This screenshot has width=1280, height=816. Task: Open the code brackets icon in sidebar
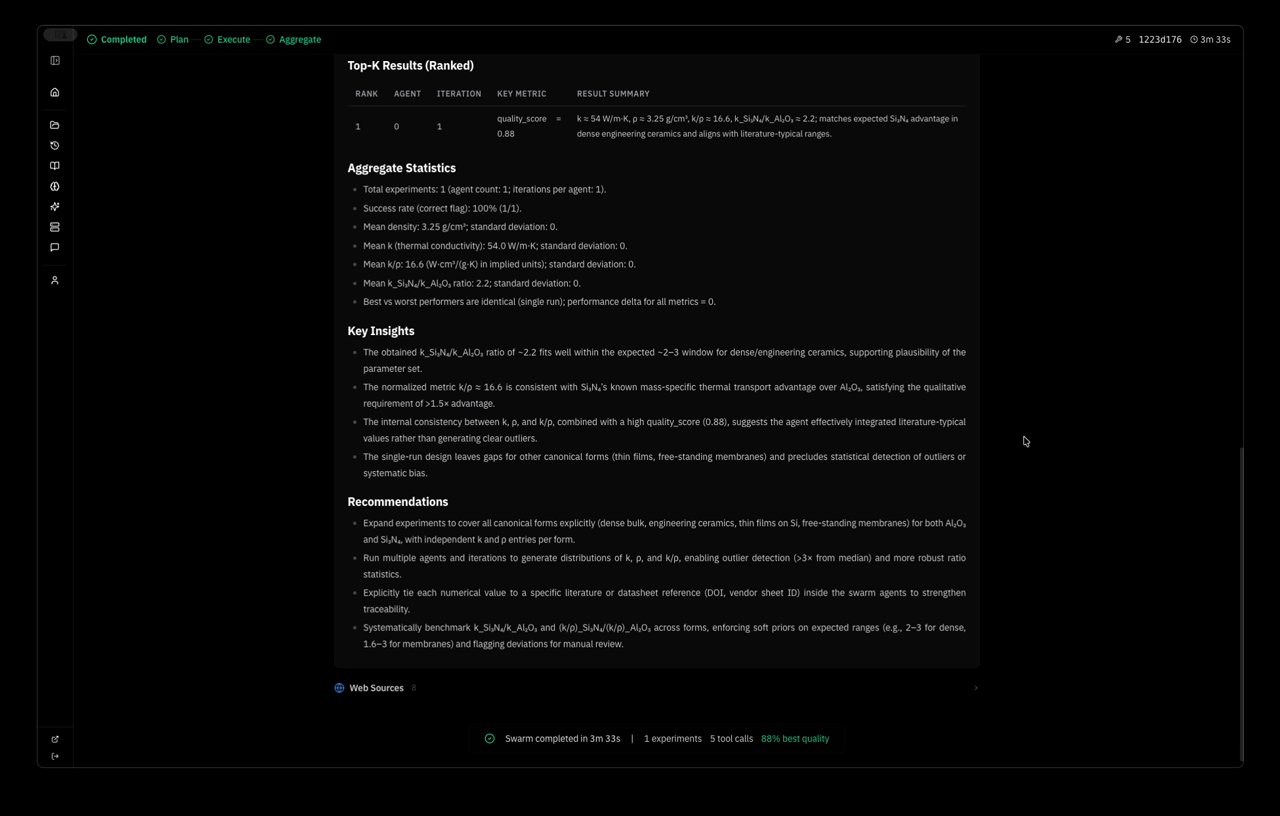(x=55, y=186)
